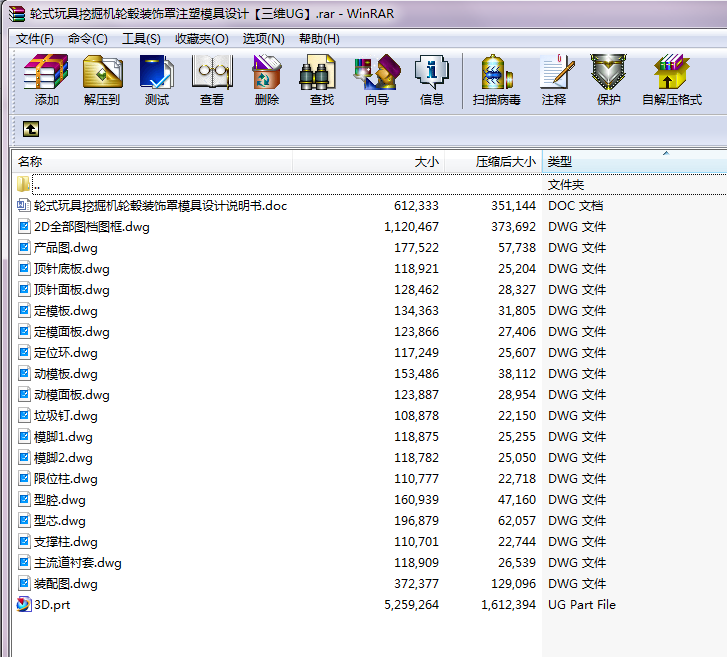Sort by Packed Size (压缩后大小) column header
The width and height of the screenshot is (727, 657).
(493, 161)
